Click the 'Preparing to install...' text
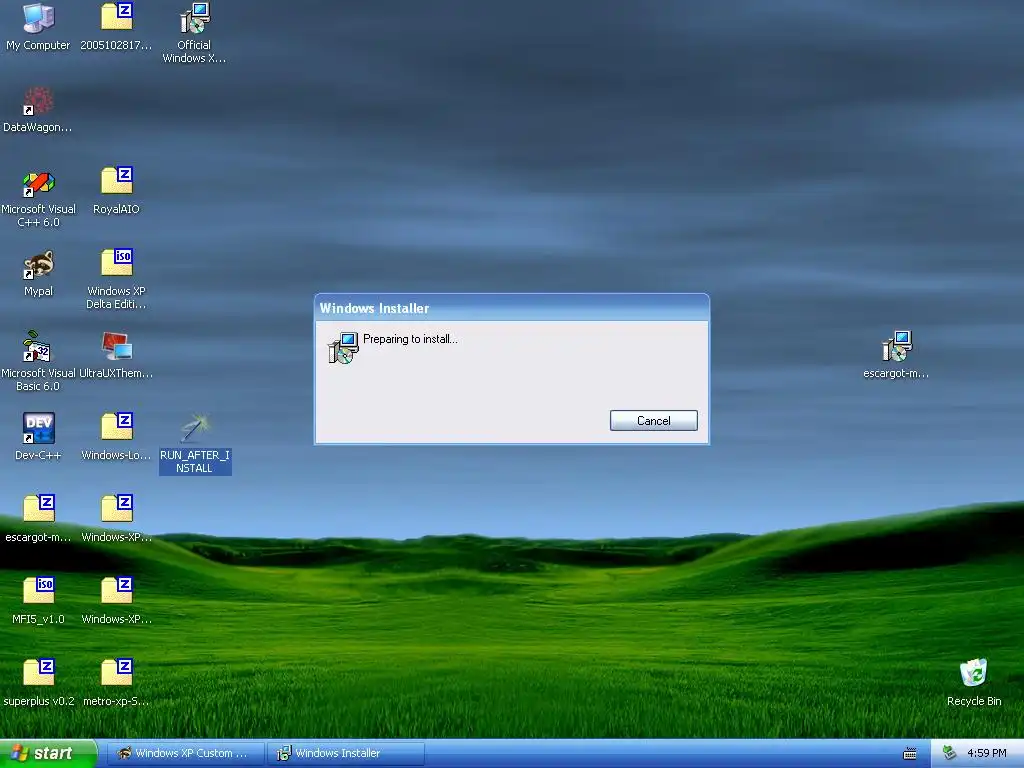1024x768 pixels. coord(410,339)
